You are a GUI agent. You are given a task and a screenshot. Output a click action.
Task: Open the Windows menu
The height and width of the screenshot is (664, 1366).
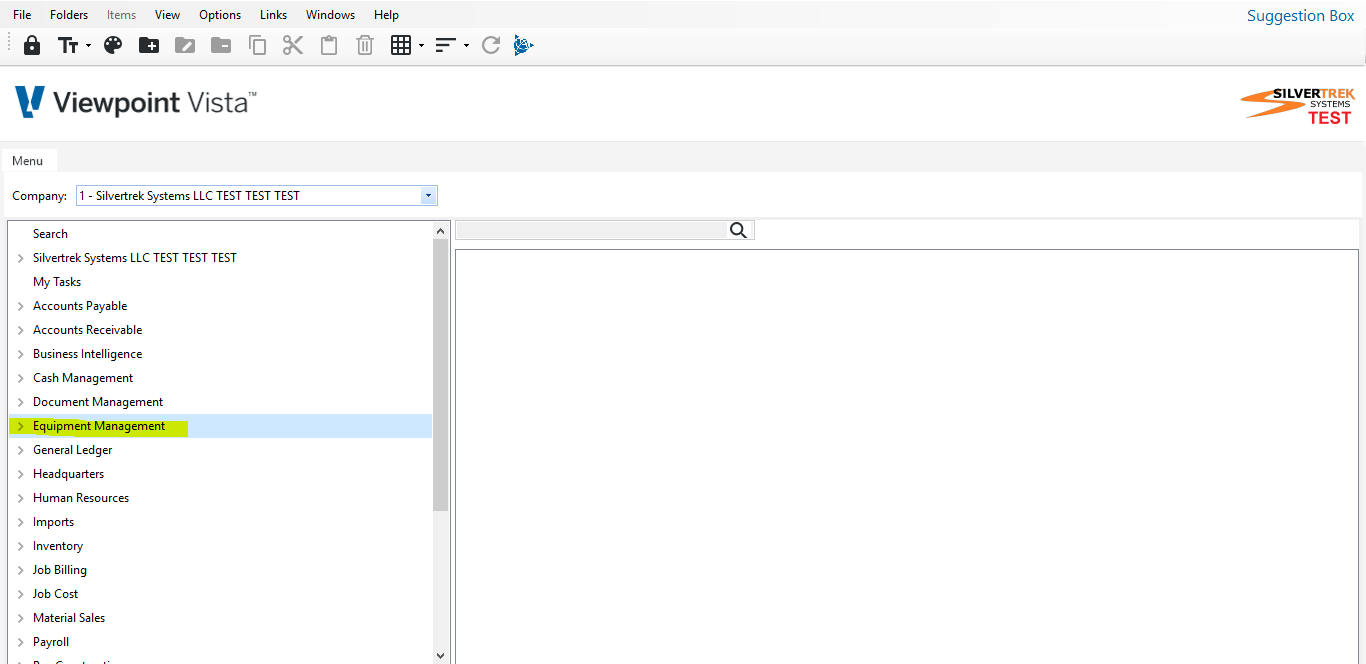(x=330, y=15)
